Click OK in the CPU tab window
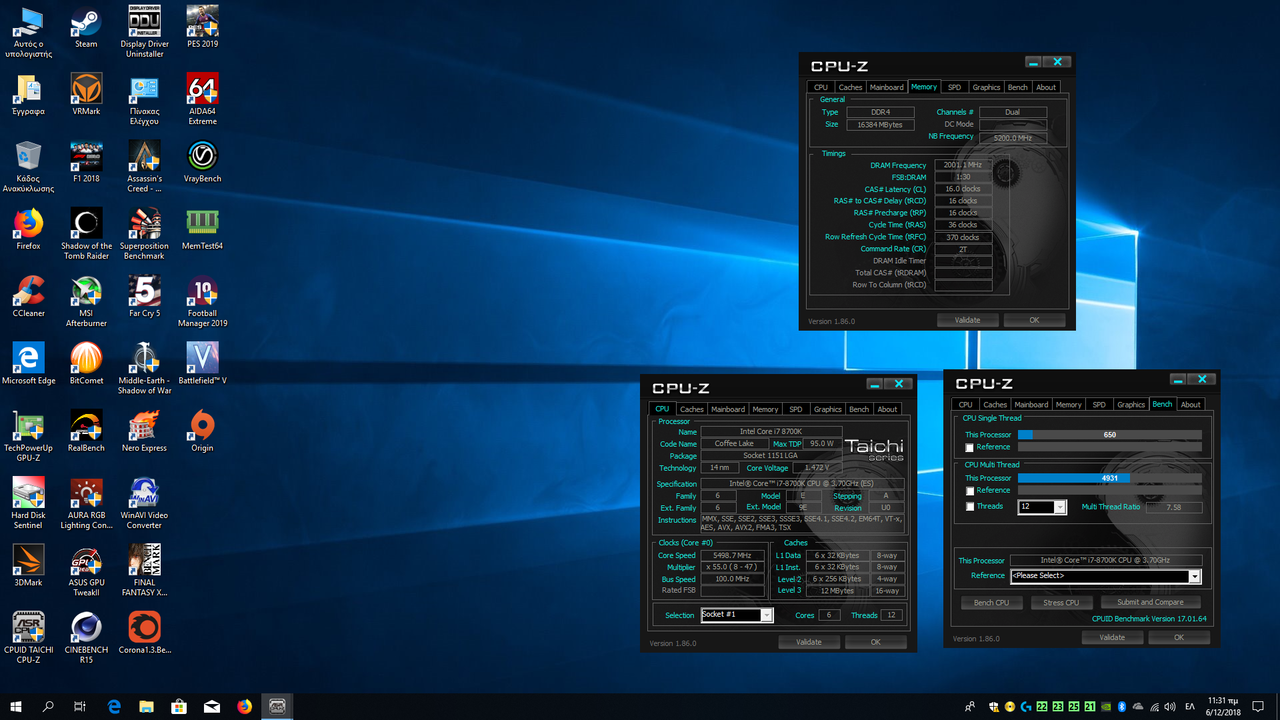This screenshot has width=1280, height=720. (x=875, y=642)
